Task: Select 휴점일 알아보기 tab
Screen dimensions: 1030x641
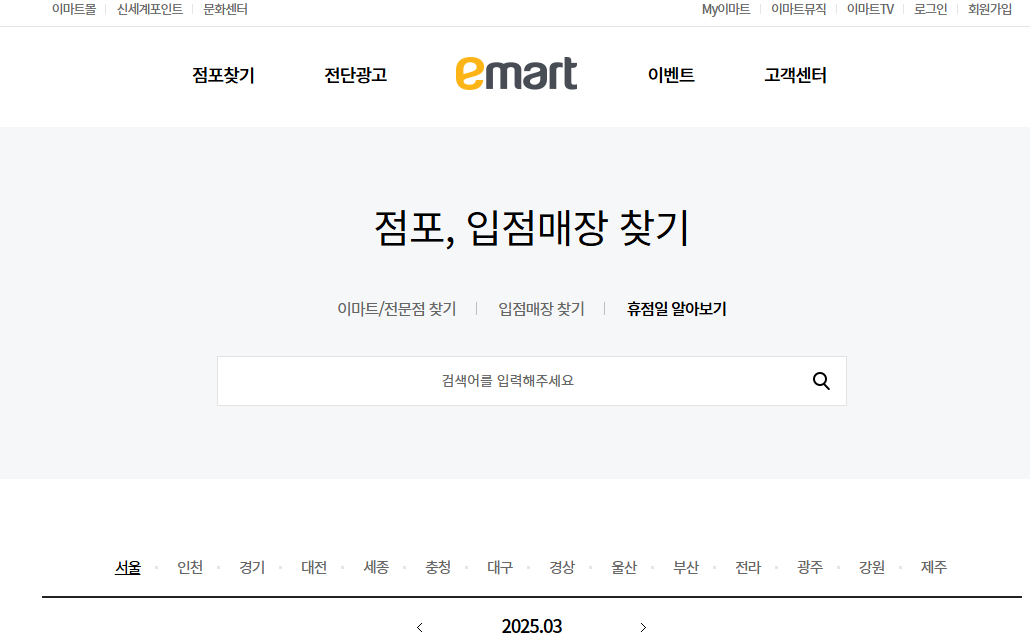Action: tap(677, 309)
